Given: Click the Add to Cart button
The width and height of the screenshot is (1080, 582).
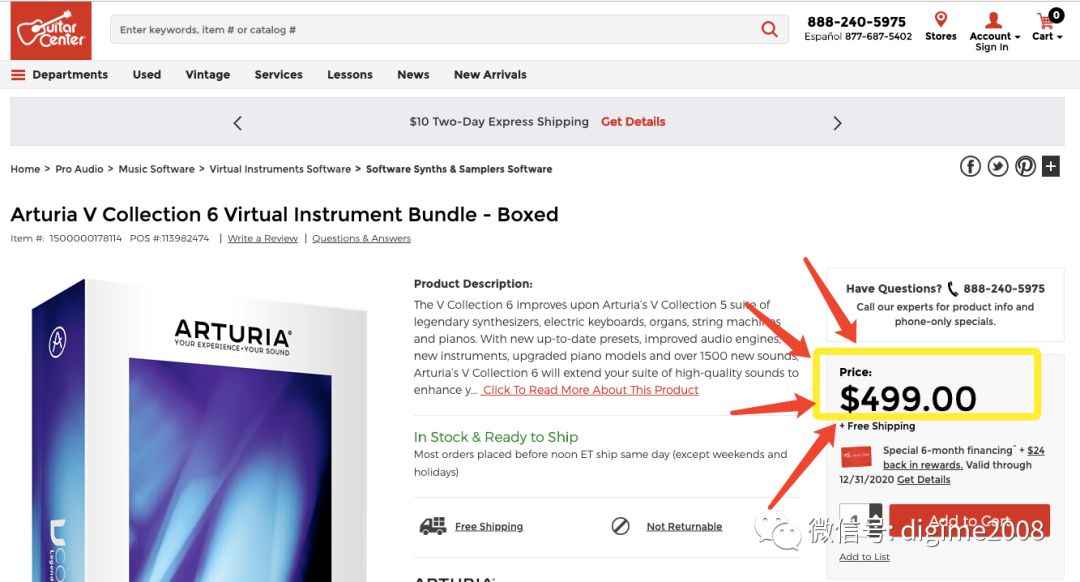Looking at the screenshot, I should coord(969,521).
